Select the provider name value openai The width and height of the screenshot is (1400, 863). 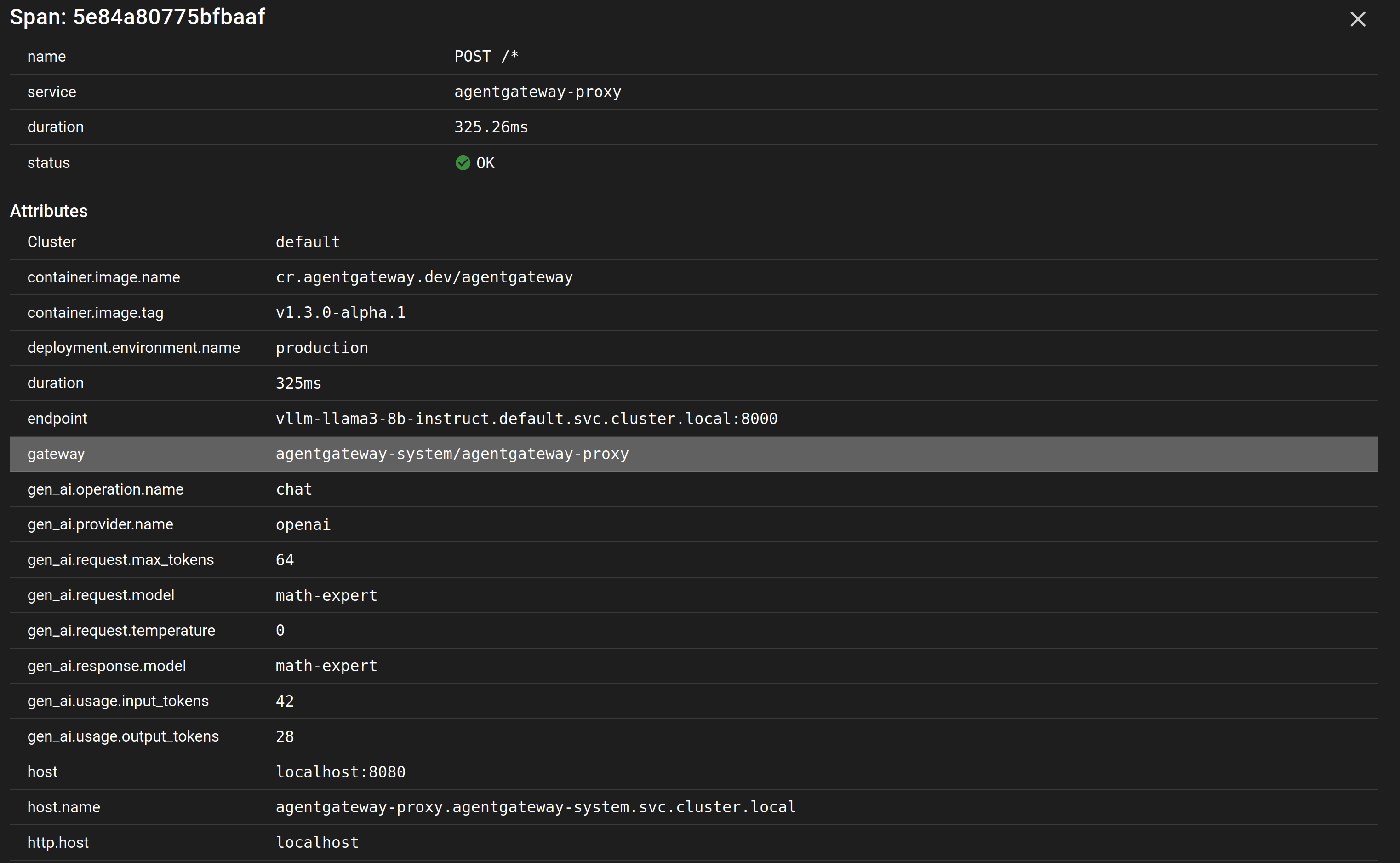[x=303, y=524]
